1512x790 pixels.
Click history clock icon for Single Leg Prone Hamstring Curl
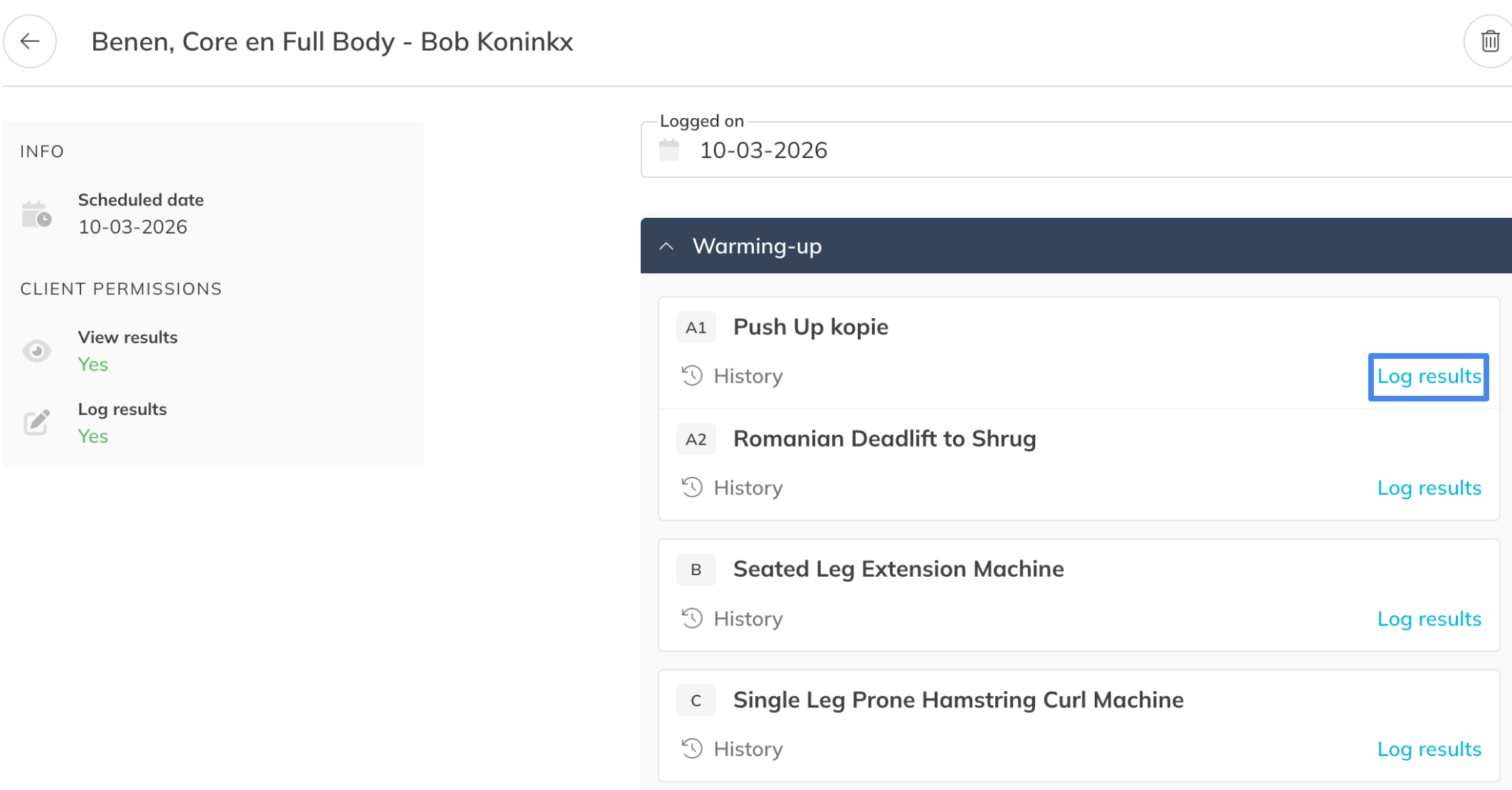pos(692,749)
